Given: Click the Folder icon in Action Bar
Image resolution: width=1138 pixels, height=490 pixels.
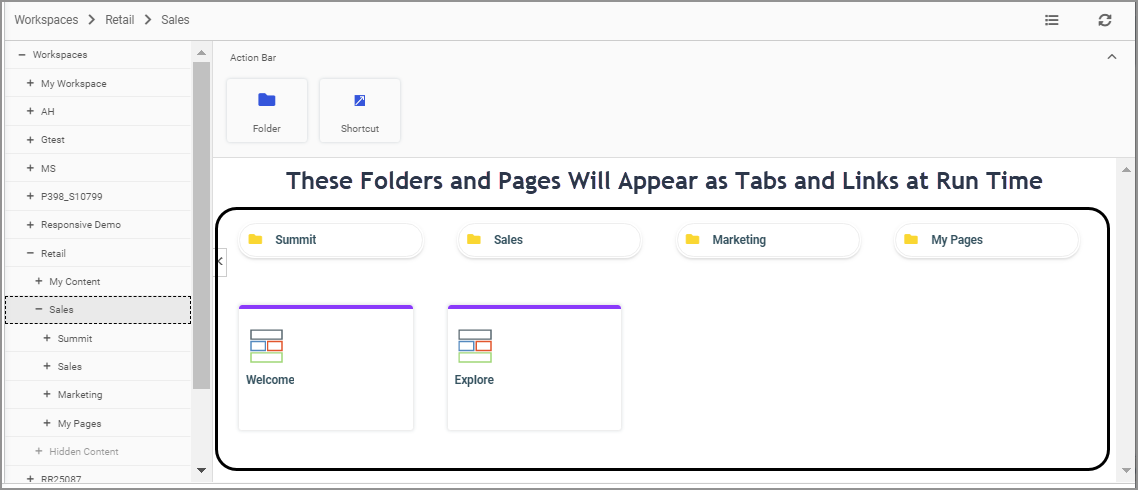Looking at the screenshot, I should pos(266,100).
